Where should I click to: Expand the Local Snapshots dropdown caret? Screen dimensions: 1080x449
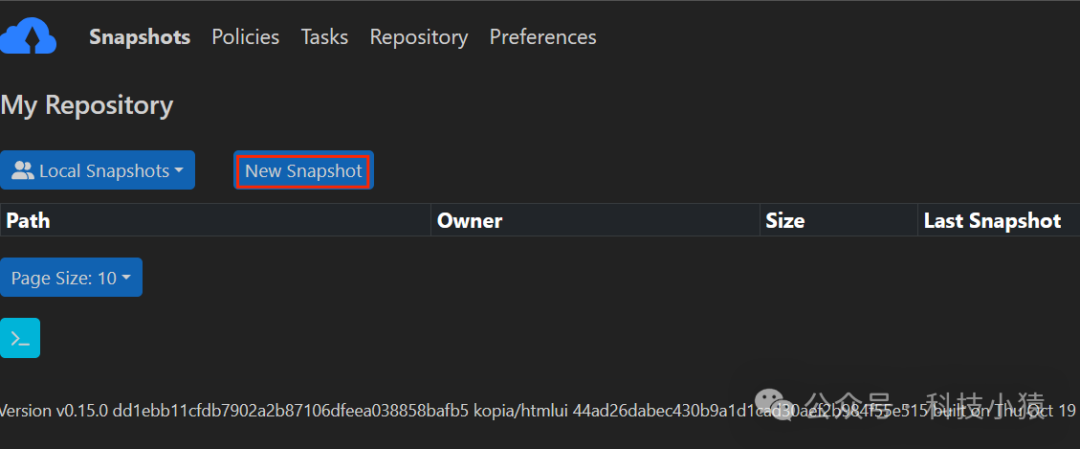coord(179,171)
